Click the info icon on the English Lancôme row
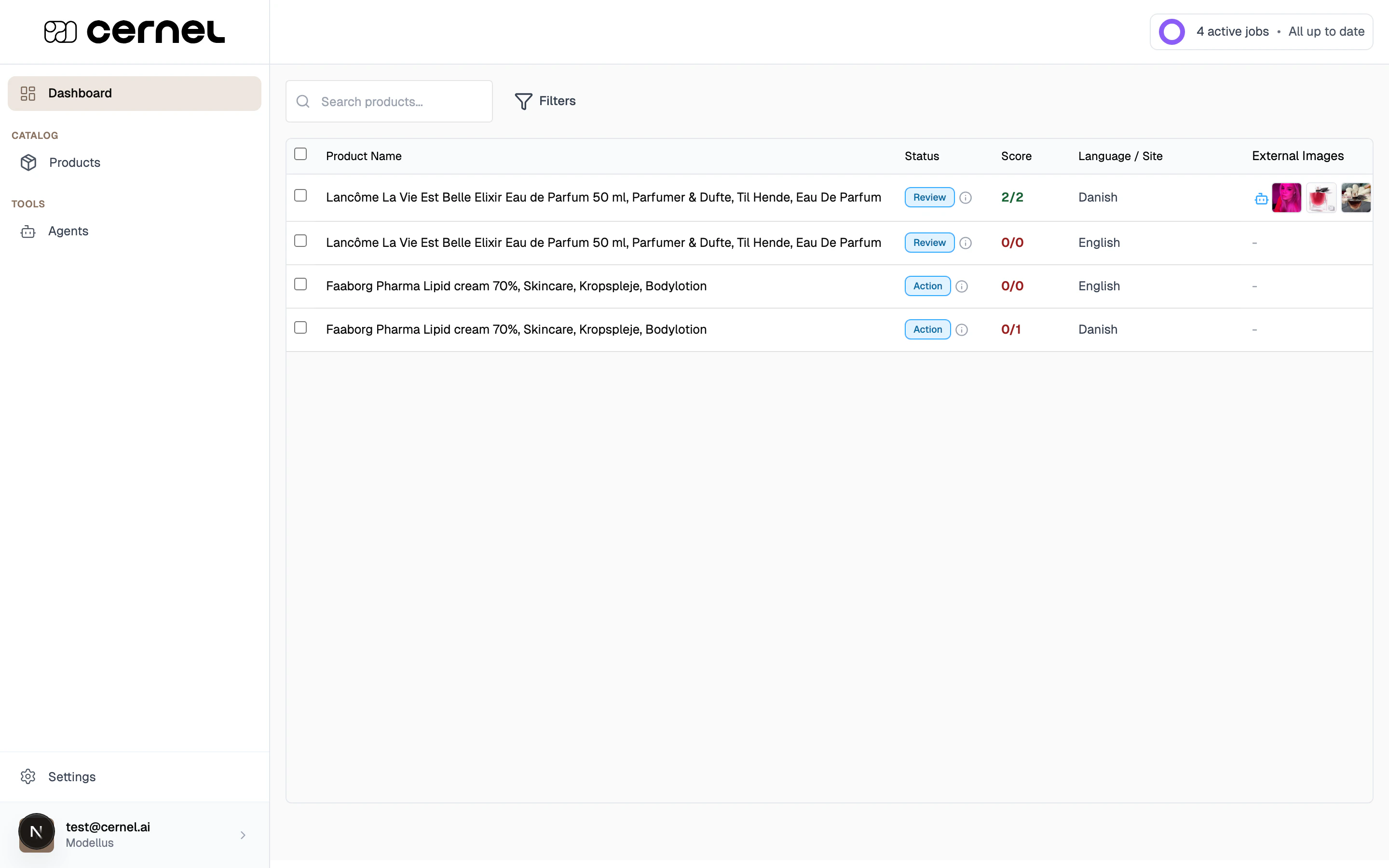The height and width of the screenshot is (868, 1389). pos(966,242)
